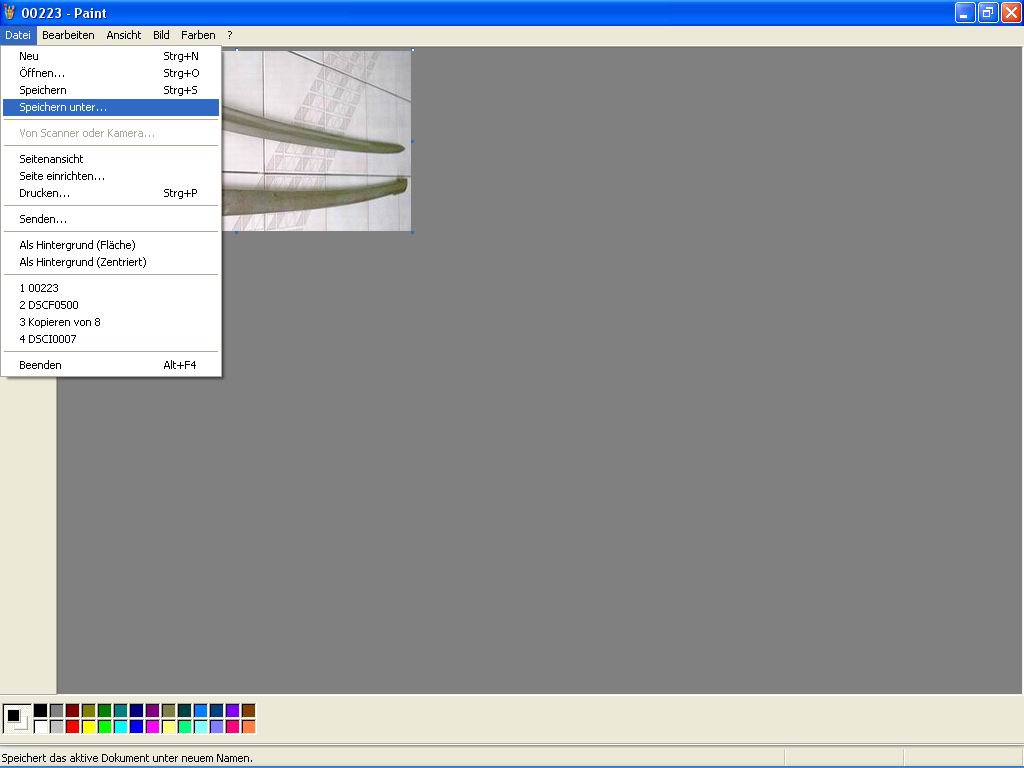Screen dimensions: 1024x768
Task: Open the 'Farben' menu in the menu bar
Action: tap(198, 35)
